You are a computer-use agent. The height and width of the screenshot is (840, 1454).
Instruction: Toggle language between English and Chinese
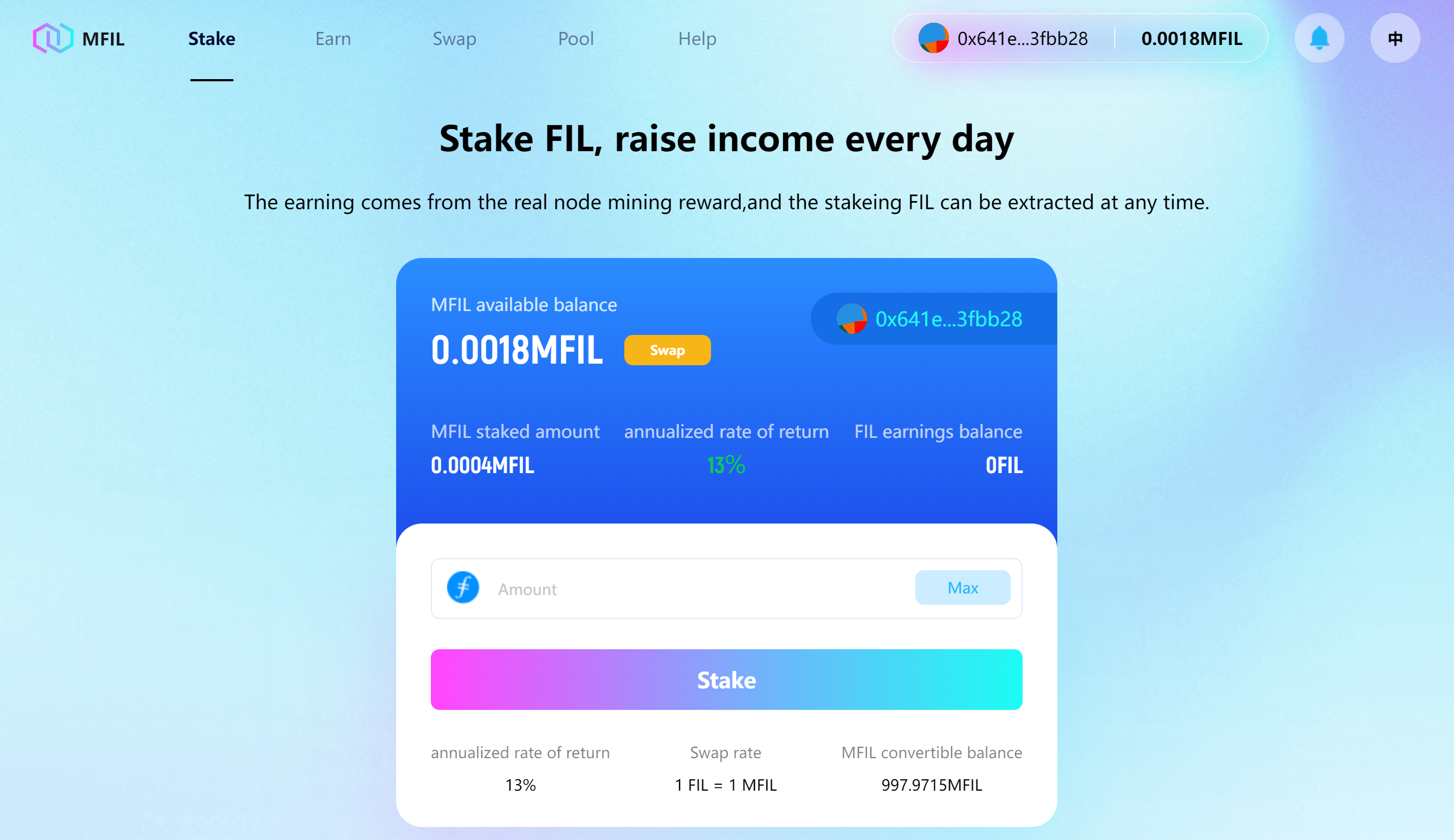(1396, 39)
